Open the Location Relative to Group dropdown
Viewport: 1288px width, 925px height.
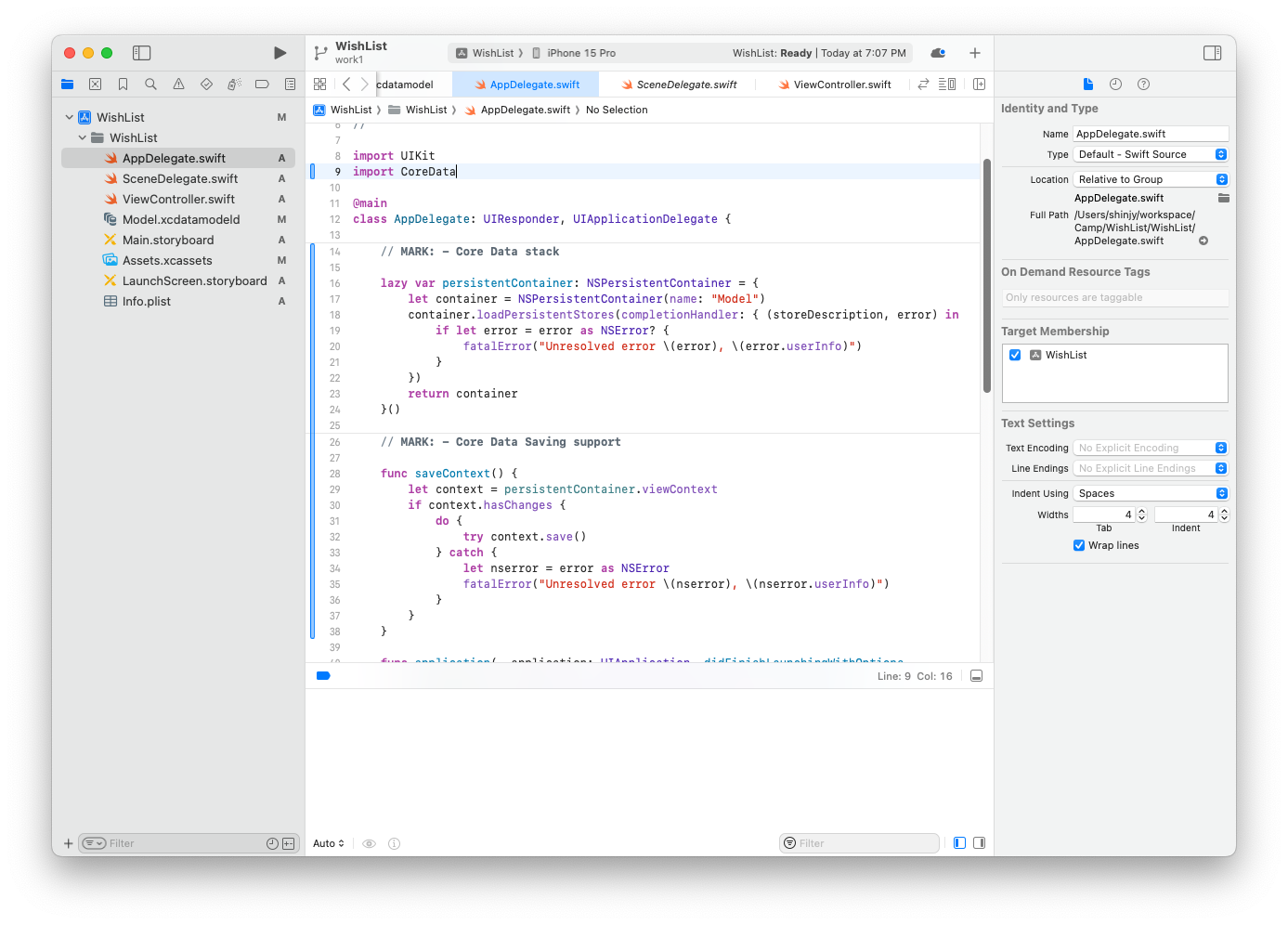coord(1151,179)
